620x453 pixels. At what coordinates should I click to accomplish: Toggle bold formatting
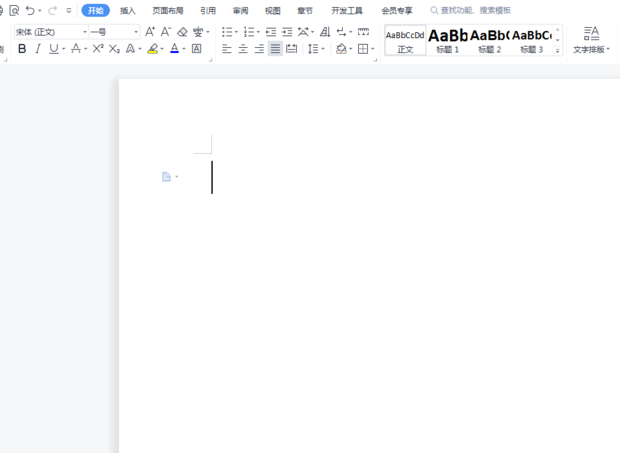pos(22,49)
